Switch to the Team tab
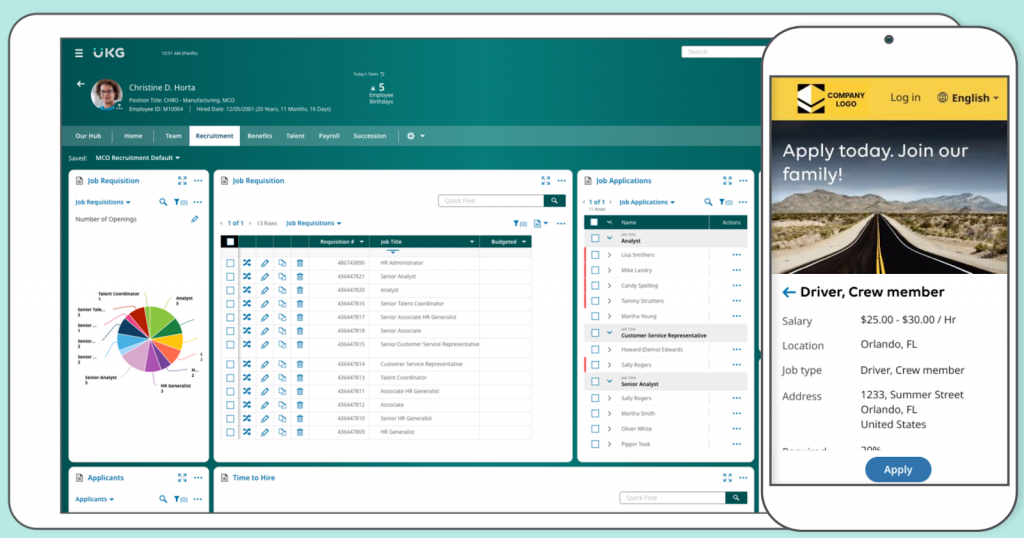This screenshot has height=539, width=1024. pyautogui.click(x=173, y=136)
